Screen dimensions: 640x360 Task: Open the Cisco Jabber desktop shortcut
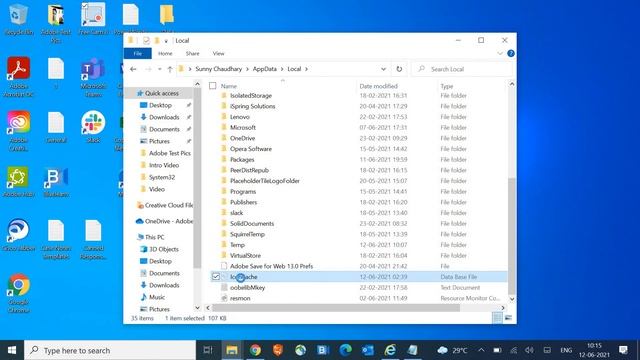click(18, 235)
